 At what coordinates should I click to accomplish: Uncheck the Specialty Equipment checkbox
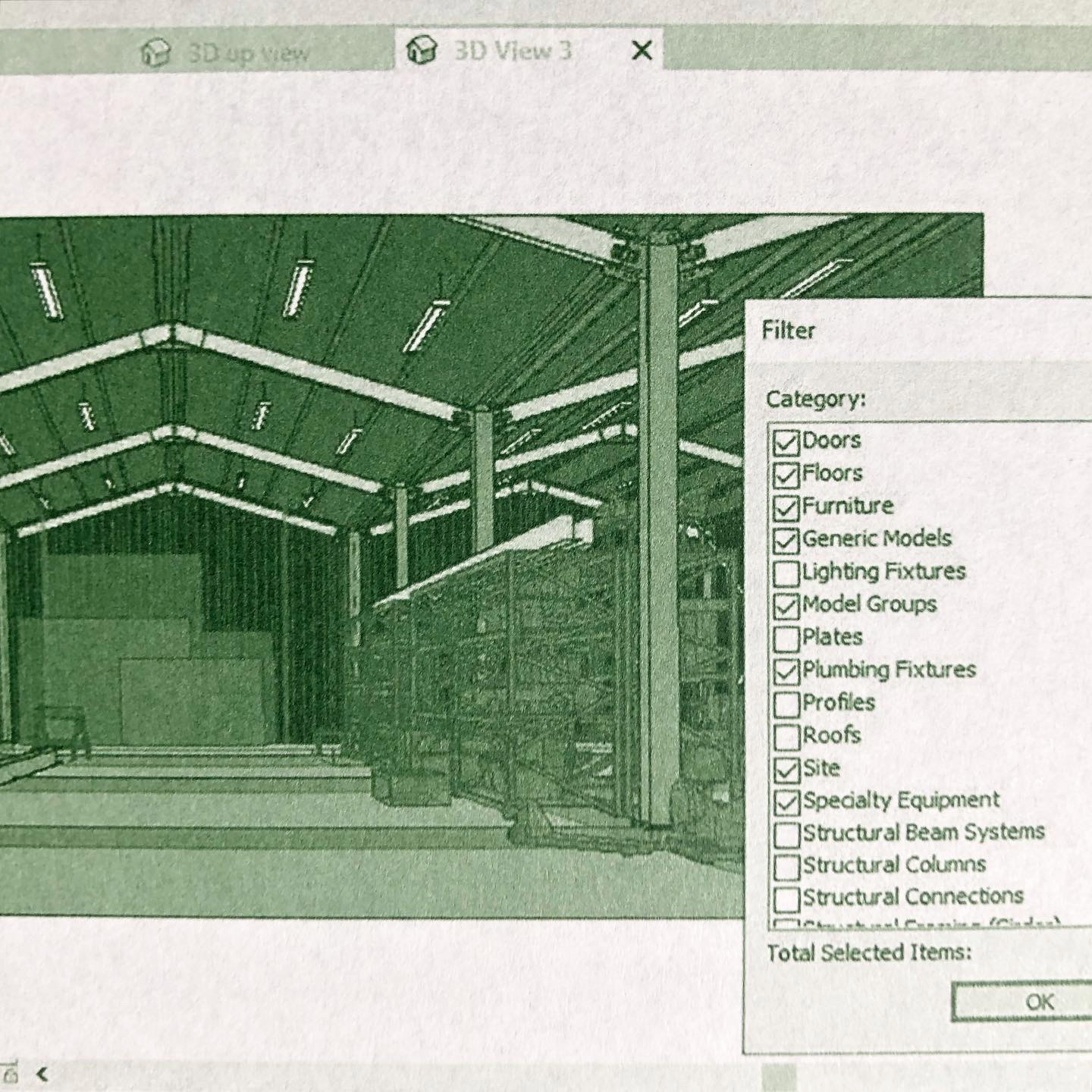coord(786,802)
